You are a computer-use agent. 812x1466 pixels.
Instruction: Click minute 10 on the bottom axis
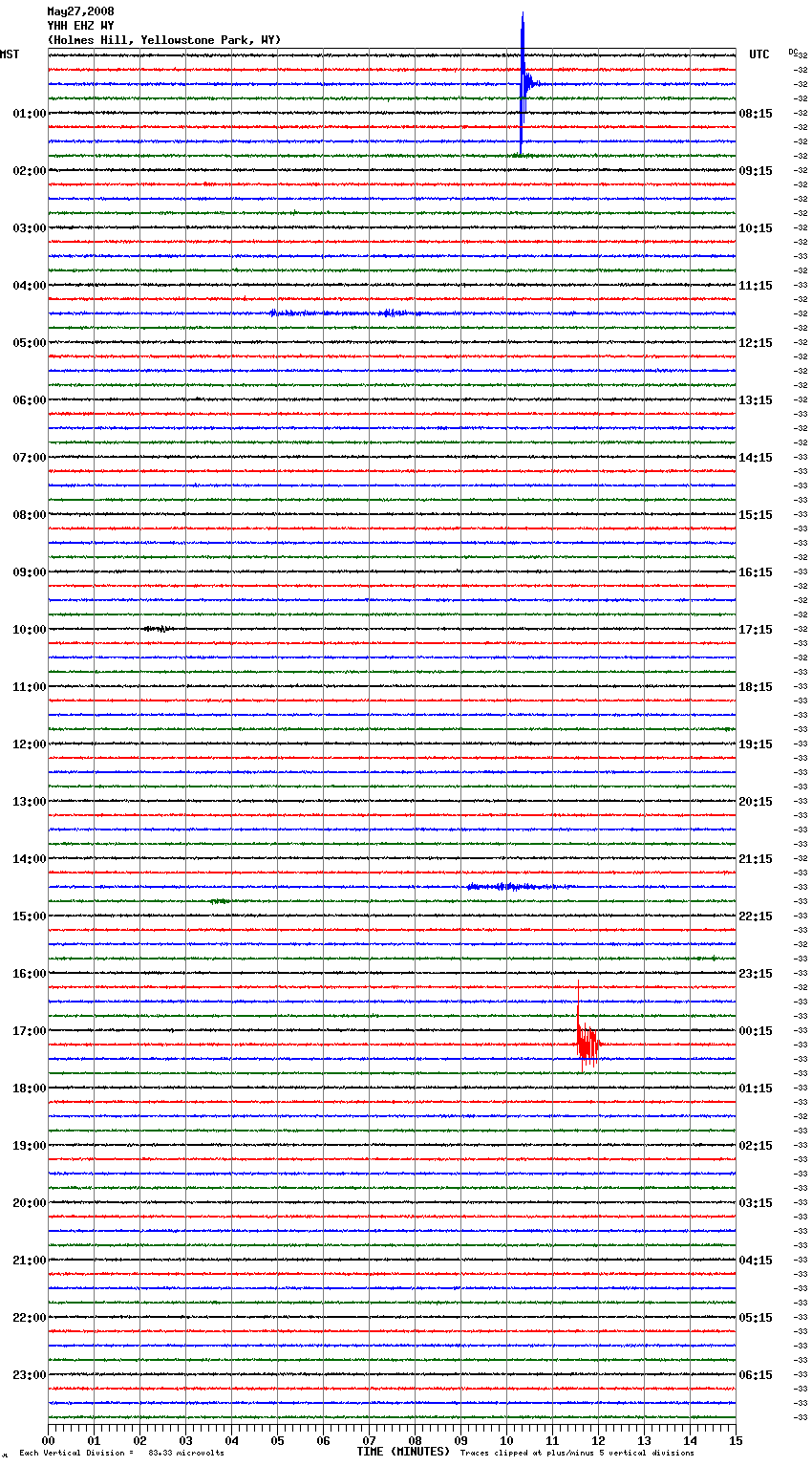pyautogui.click(x=506, y=1440)
